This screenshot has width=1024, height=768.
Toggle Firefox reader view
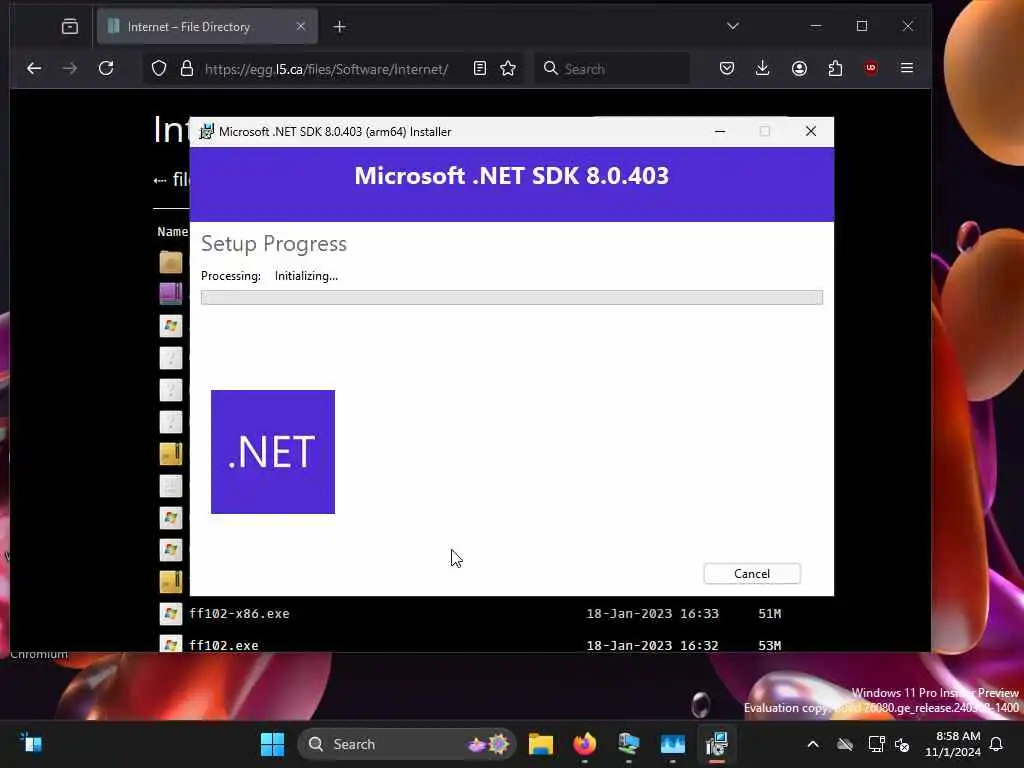(x=480, y=69)
